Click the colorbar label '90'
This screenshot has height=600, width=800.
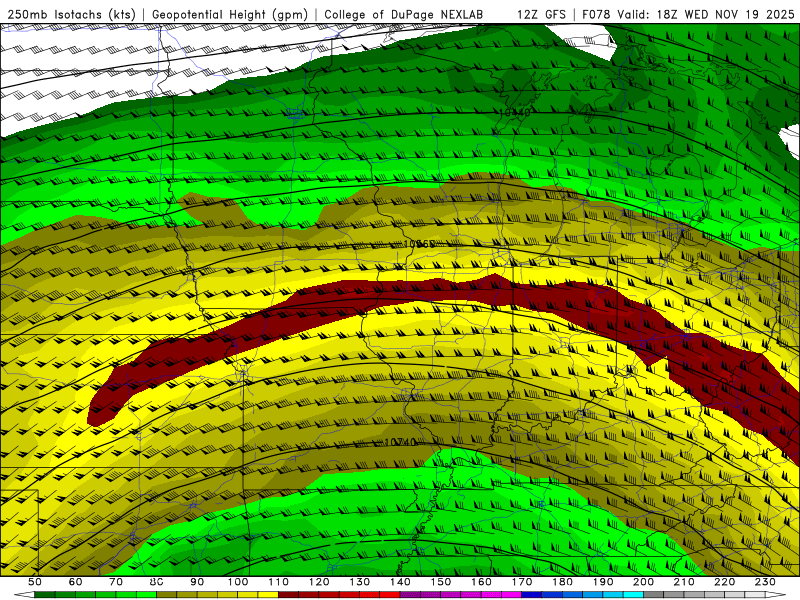(x=197, y=582)
